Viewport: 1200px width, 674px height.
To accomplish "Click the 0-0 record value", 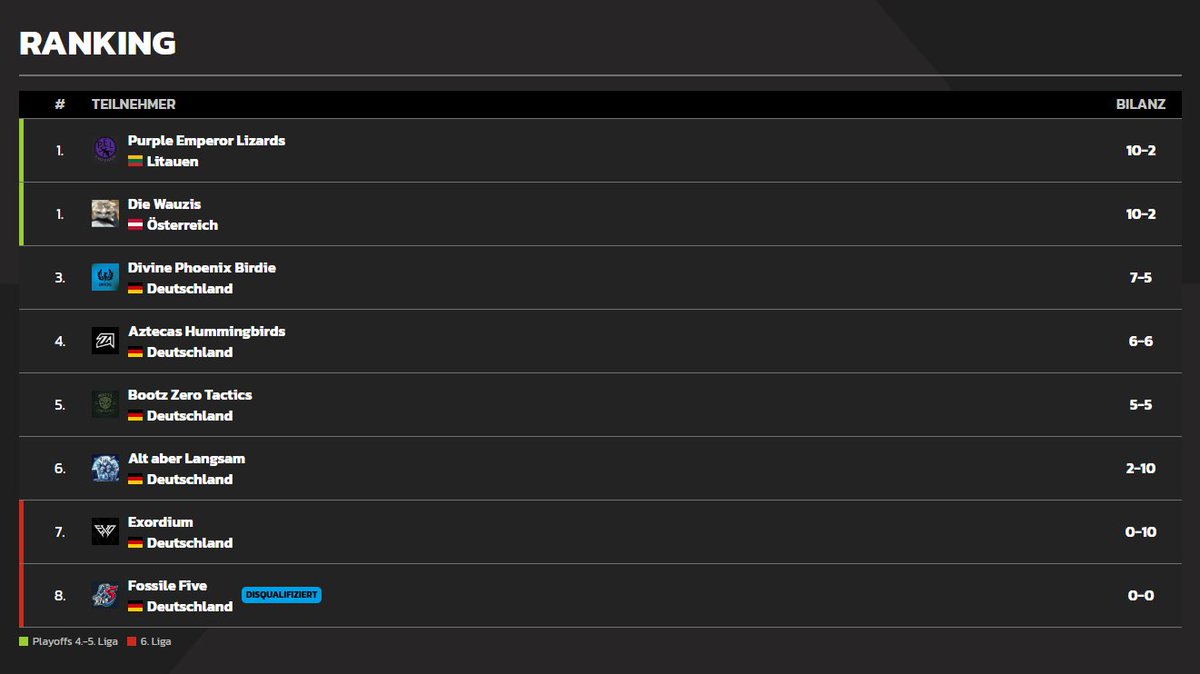I will 1141,595.
